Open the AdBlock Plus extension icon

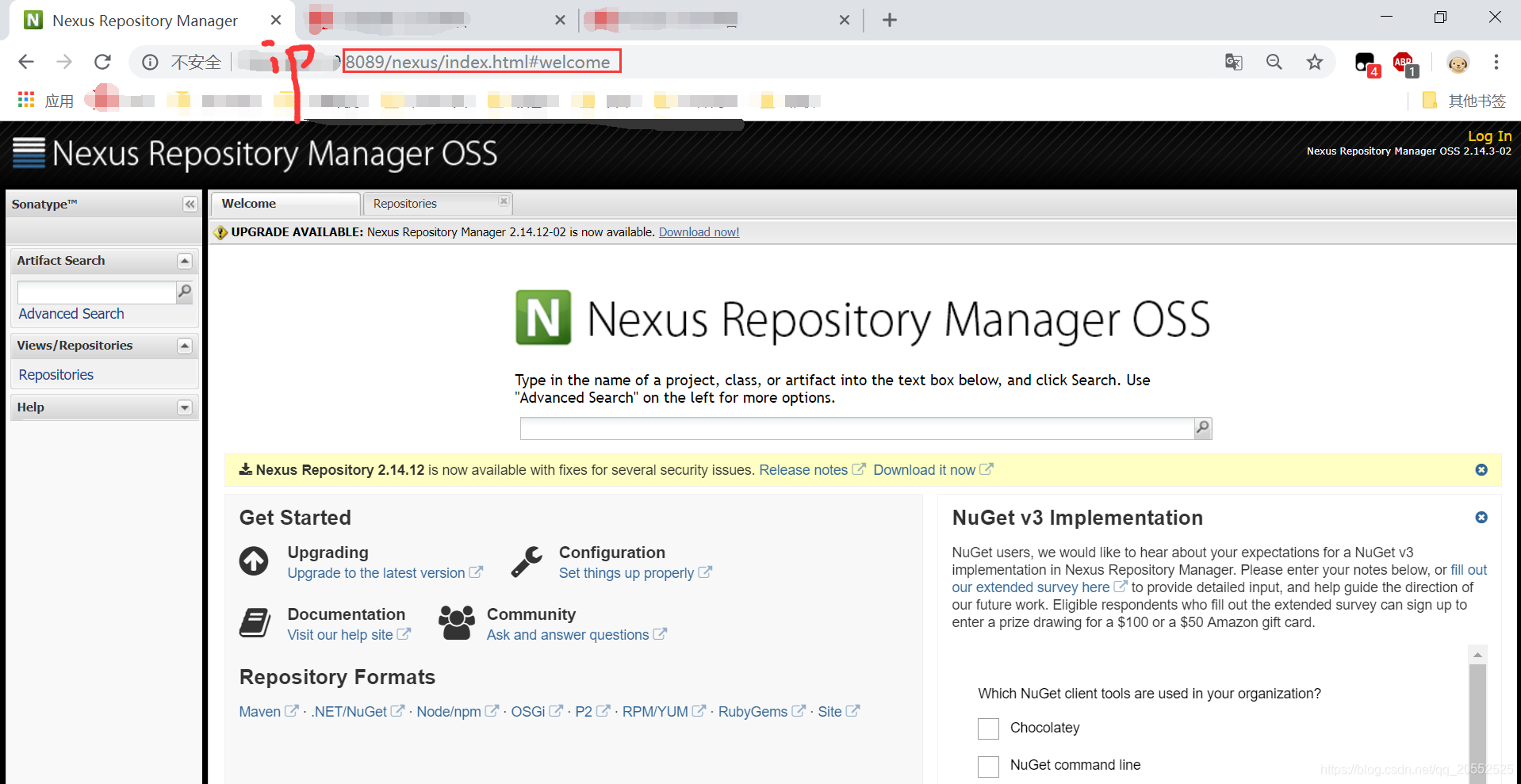click(1404, 63)
